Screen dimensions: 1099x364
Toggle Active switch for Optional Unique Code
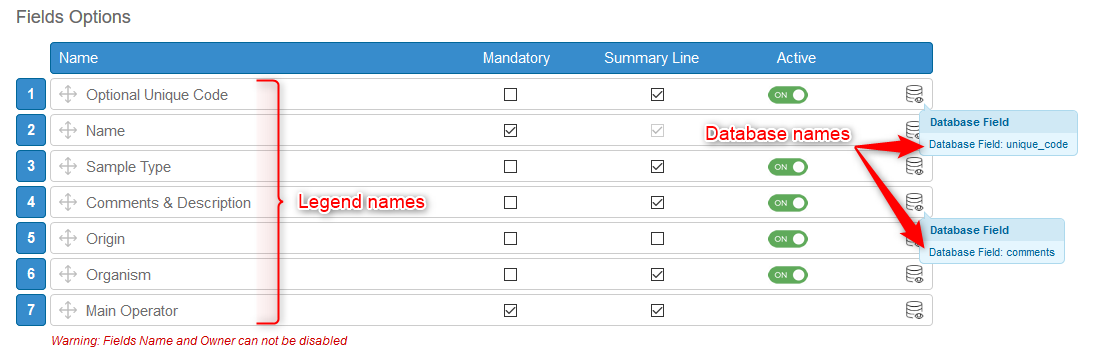788,95
